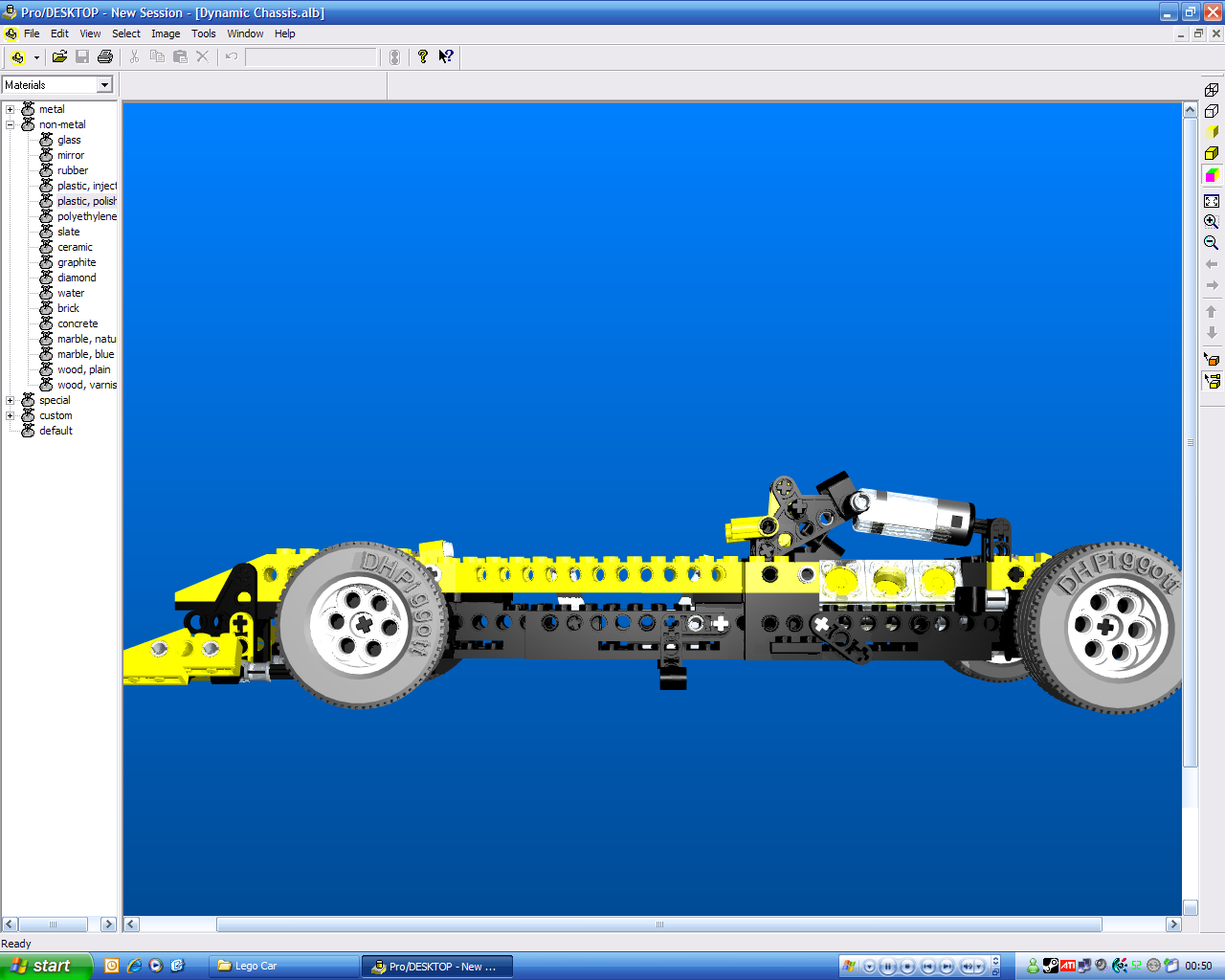
Task: Click the Windows Start button
Action: point(46,966)
